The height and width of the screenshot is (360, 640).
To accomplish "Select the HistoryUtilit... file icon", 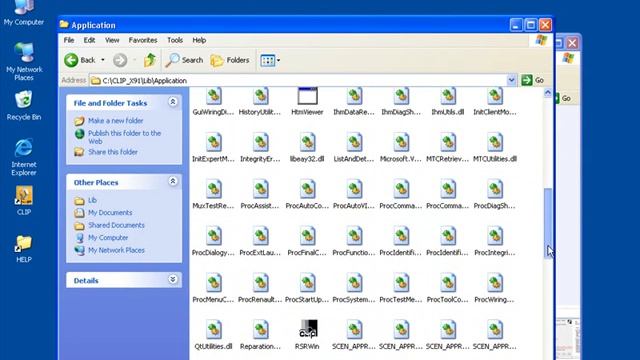I will [260, 96].
